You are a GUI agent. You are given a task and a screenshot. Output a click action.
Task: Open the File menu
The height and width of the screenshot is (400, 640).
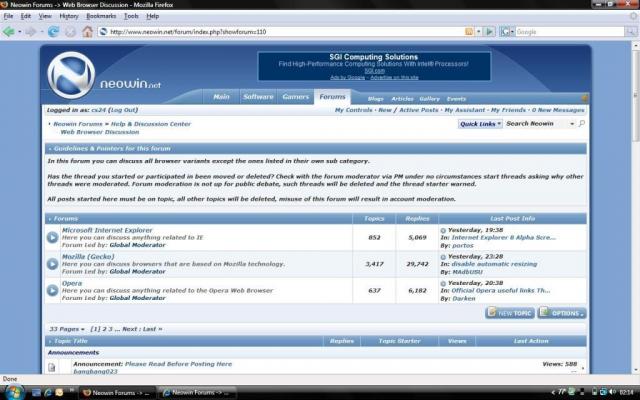pyautogui.click(x=8, y=16)
